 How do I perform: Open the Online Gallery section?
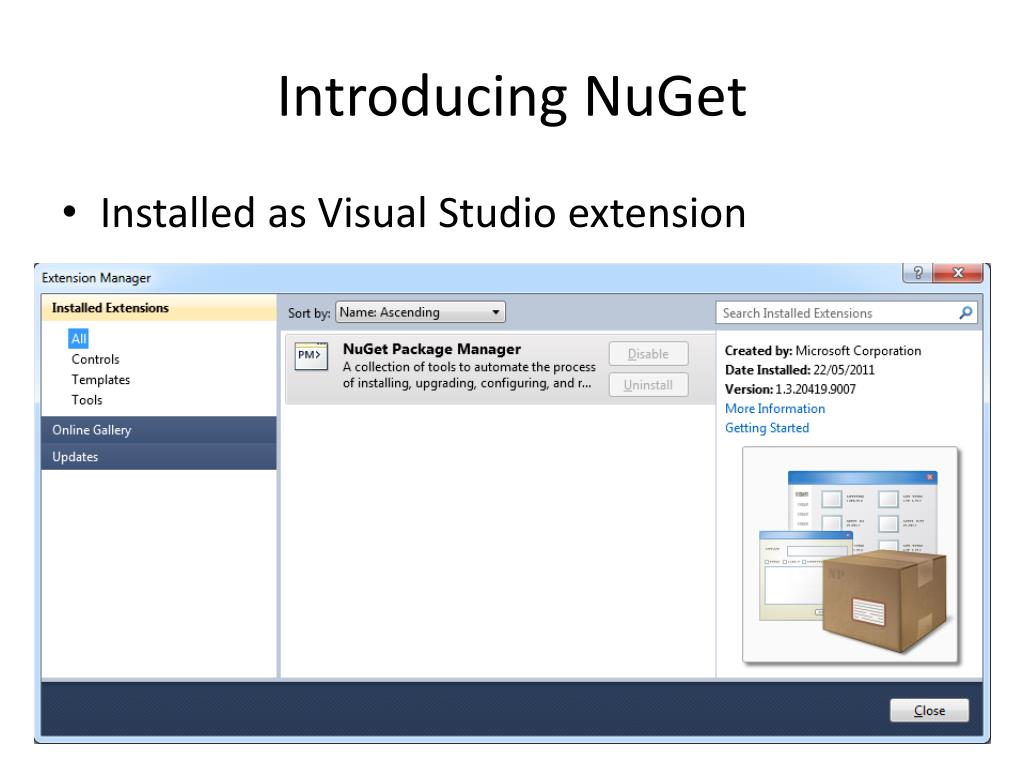pyautogui.click(x=159, y=430)
